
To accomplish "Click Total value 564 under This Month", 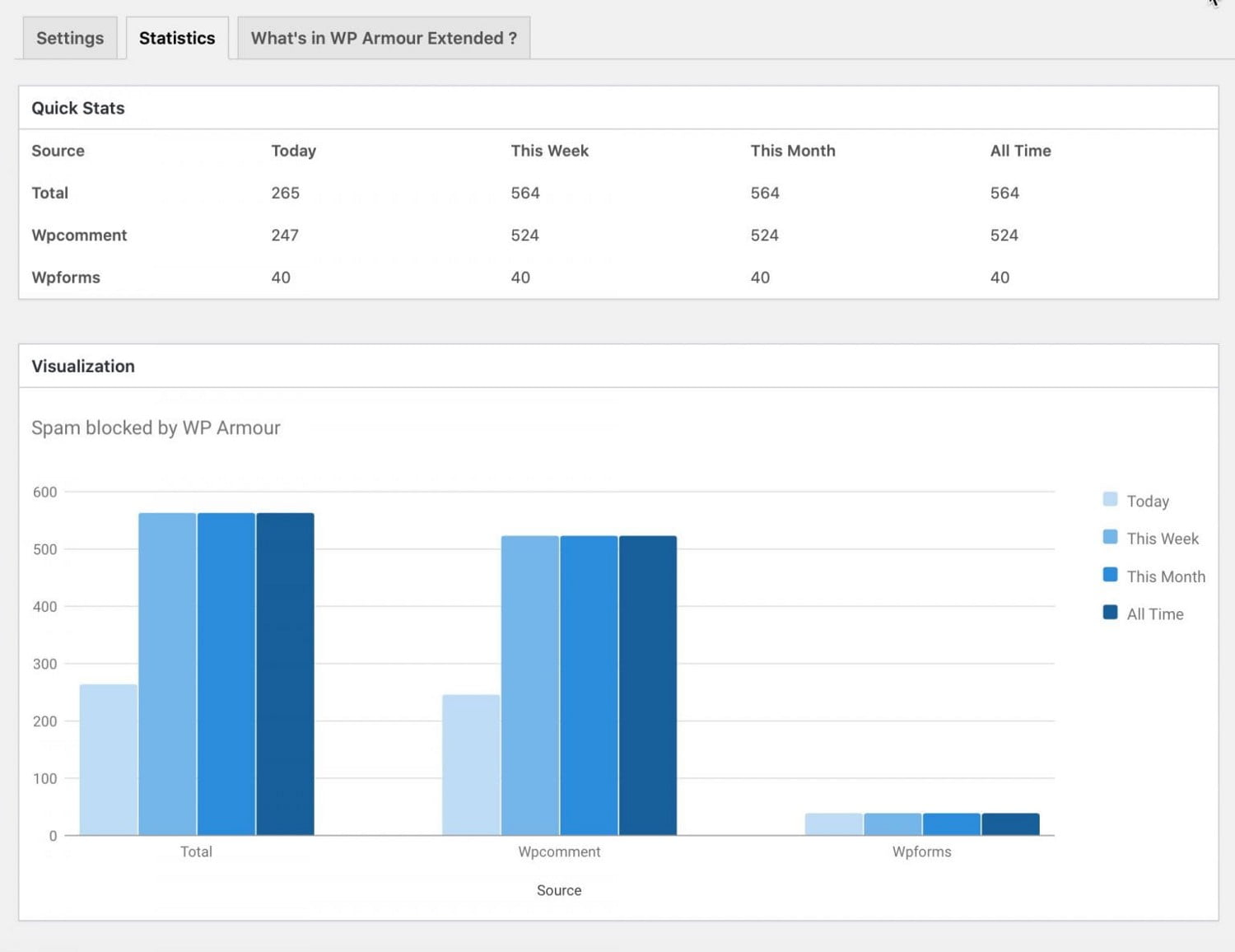I will pos(765,193).
